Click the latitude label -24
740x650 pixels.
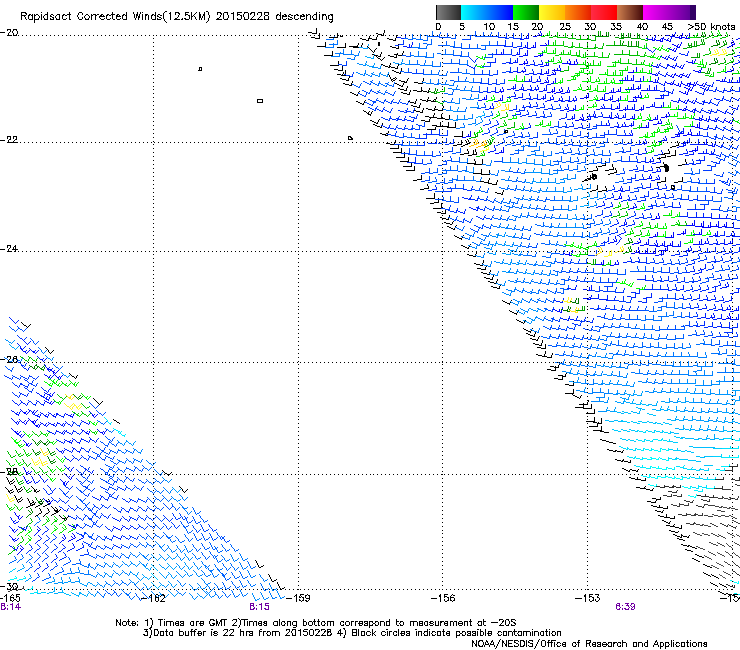pos(9,249)
